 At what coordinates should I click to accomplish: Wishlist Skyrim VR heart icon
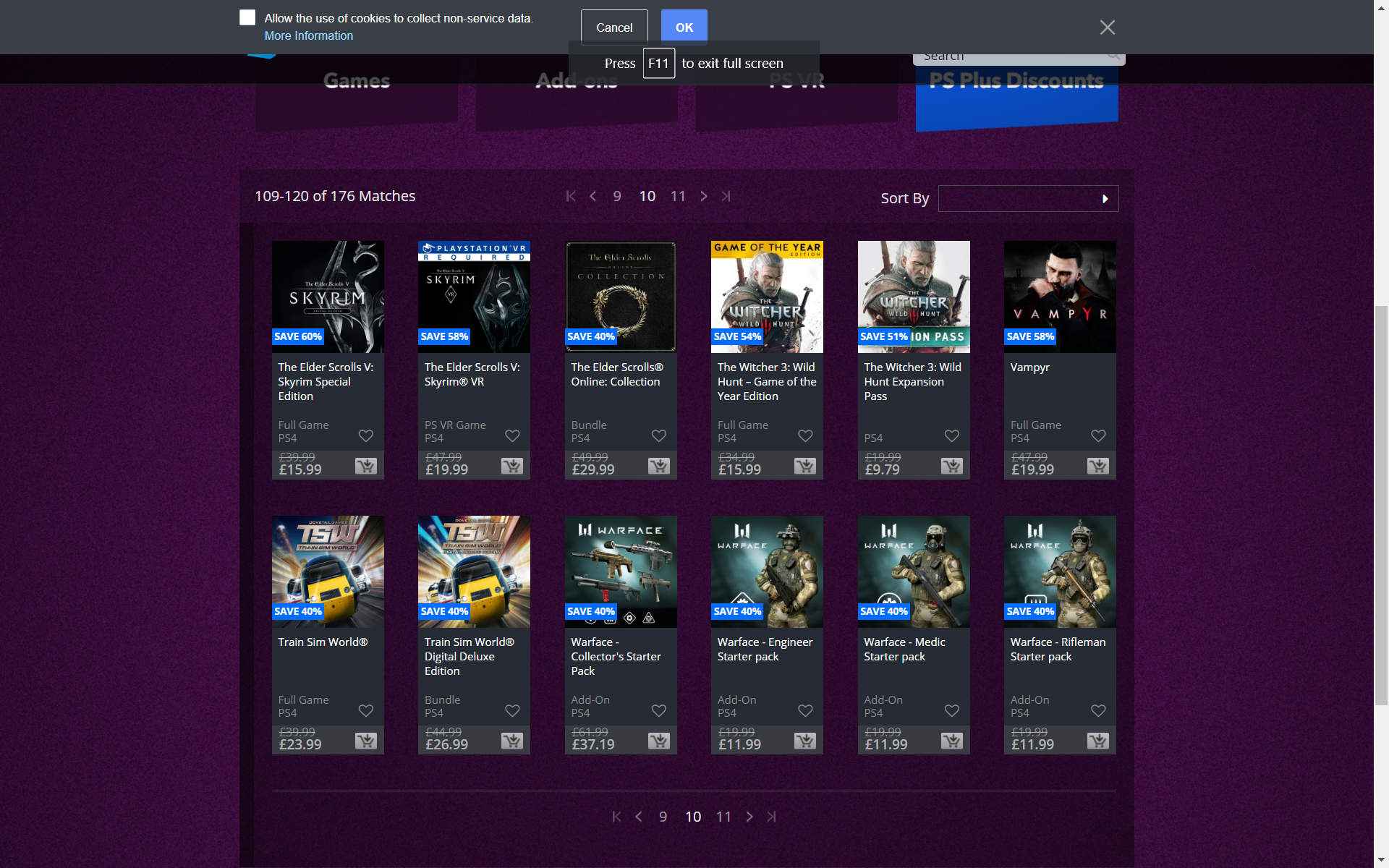point(512,435)
